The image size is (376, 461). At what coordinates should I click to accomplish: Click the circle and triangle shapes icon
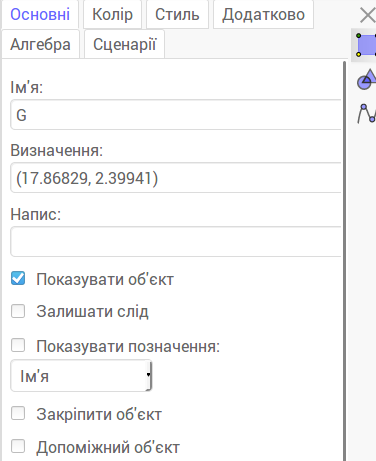(366, 79)
